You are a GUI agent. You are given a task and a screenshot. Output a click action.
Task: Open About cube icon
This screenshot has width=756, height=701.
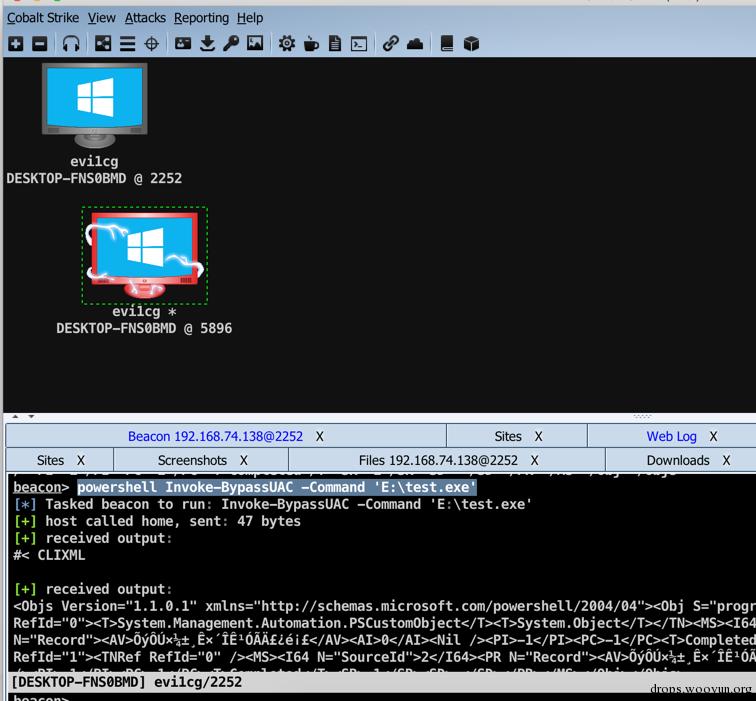point(471,44)
